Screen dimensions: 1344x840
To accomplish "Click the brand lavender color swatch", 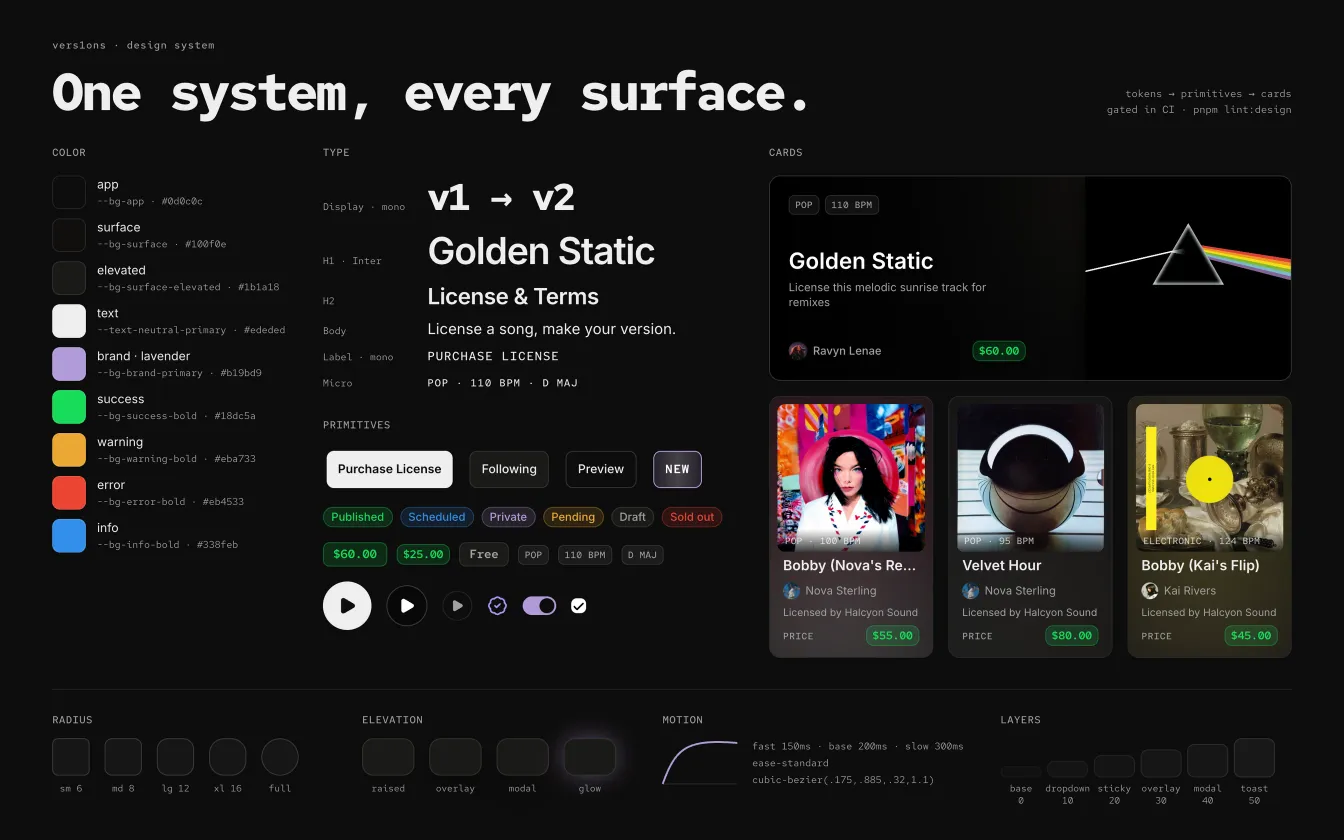I will pyautogui.click(x=69, y=364).
